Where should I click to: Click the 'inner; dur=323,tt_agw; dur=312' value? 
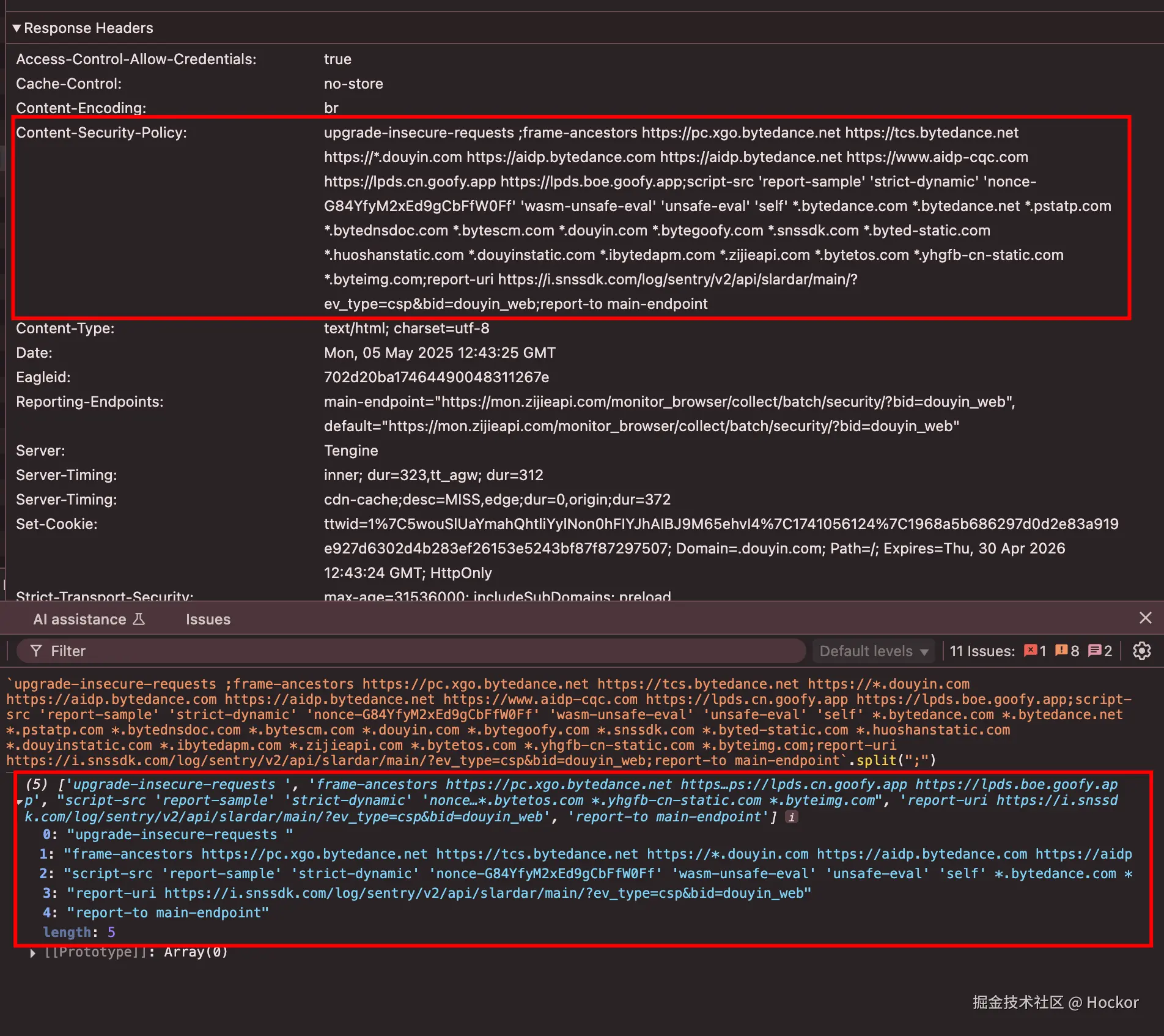[433, 475]
